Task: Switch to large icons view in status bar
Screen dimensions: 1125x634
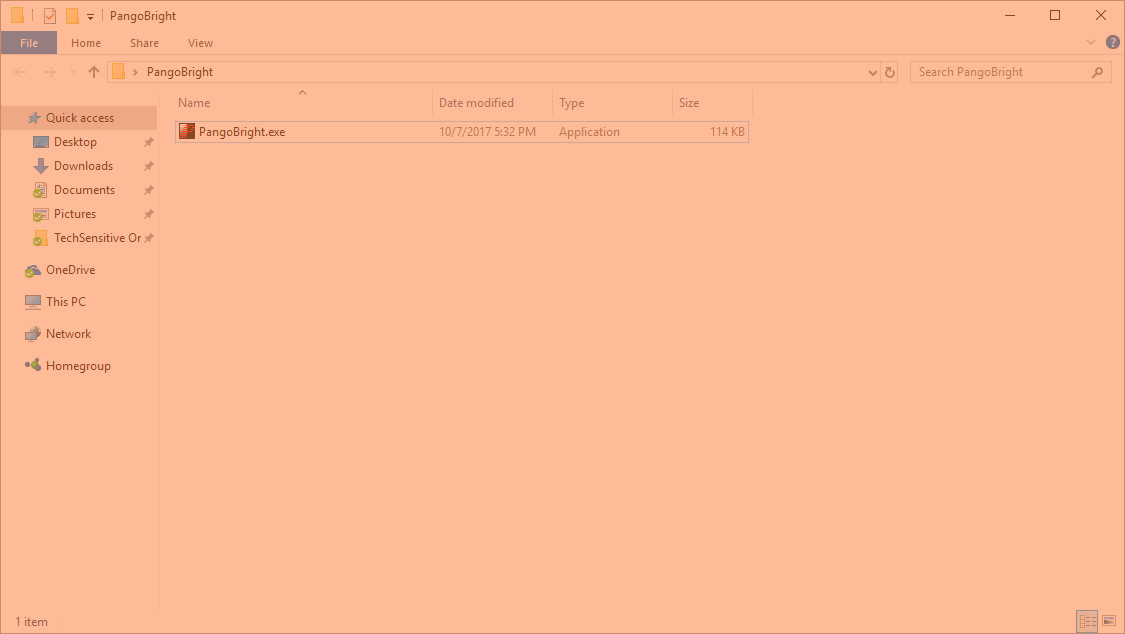Action: [1108, 622]
